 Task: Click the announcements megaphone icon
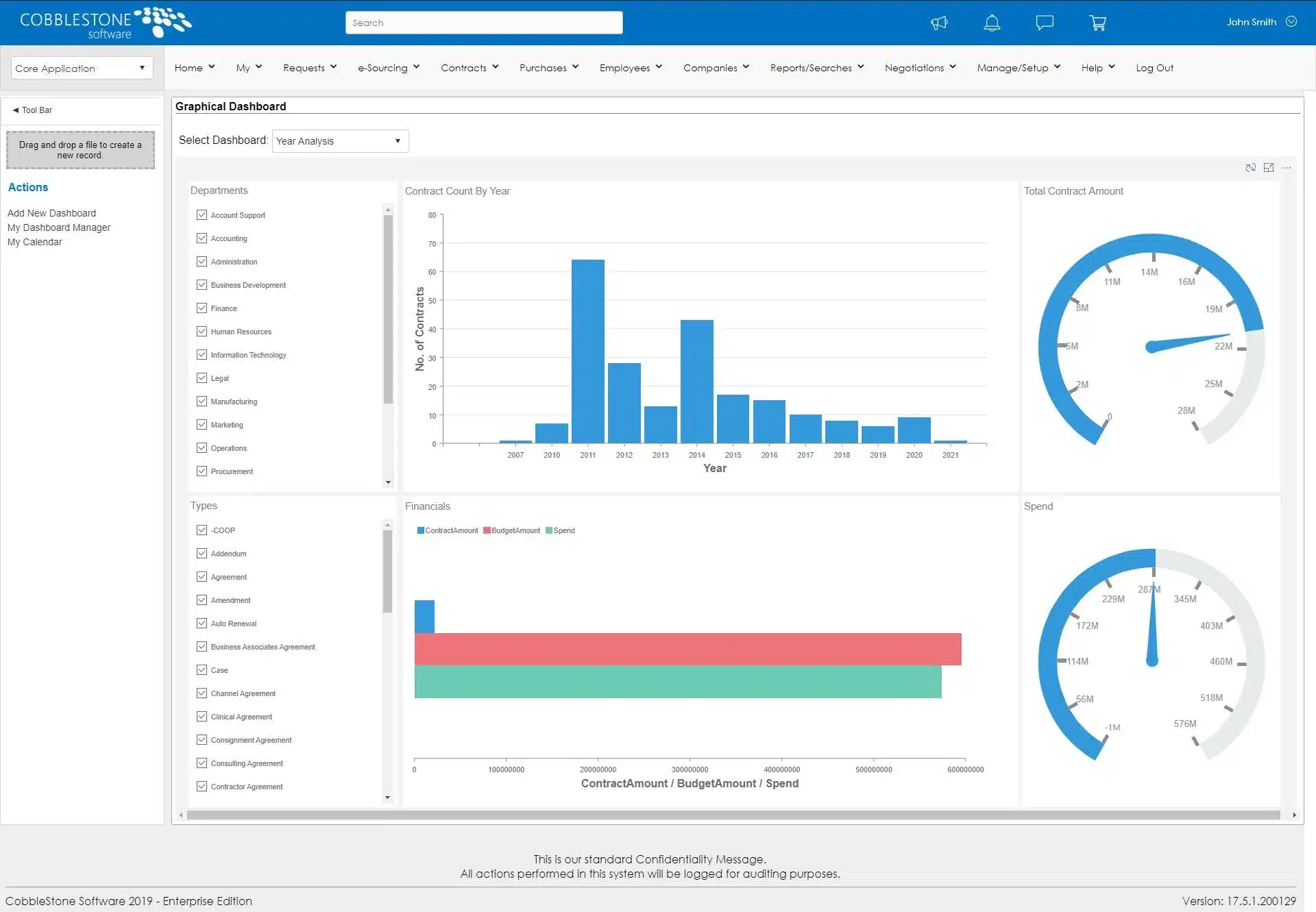[939, 23]
